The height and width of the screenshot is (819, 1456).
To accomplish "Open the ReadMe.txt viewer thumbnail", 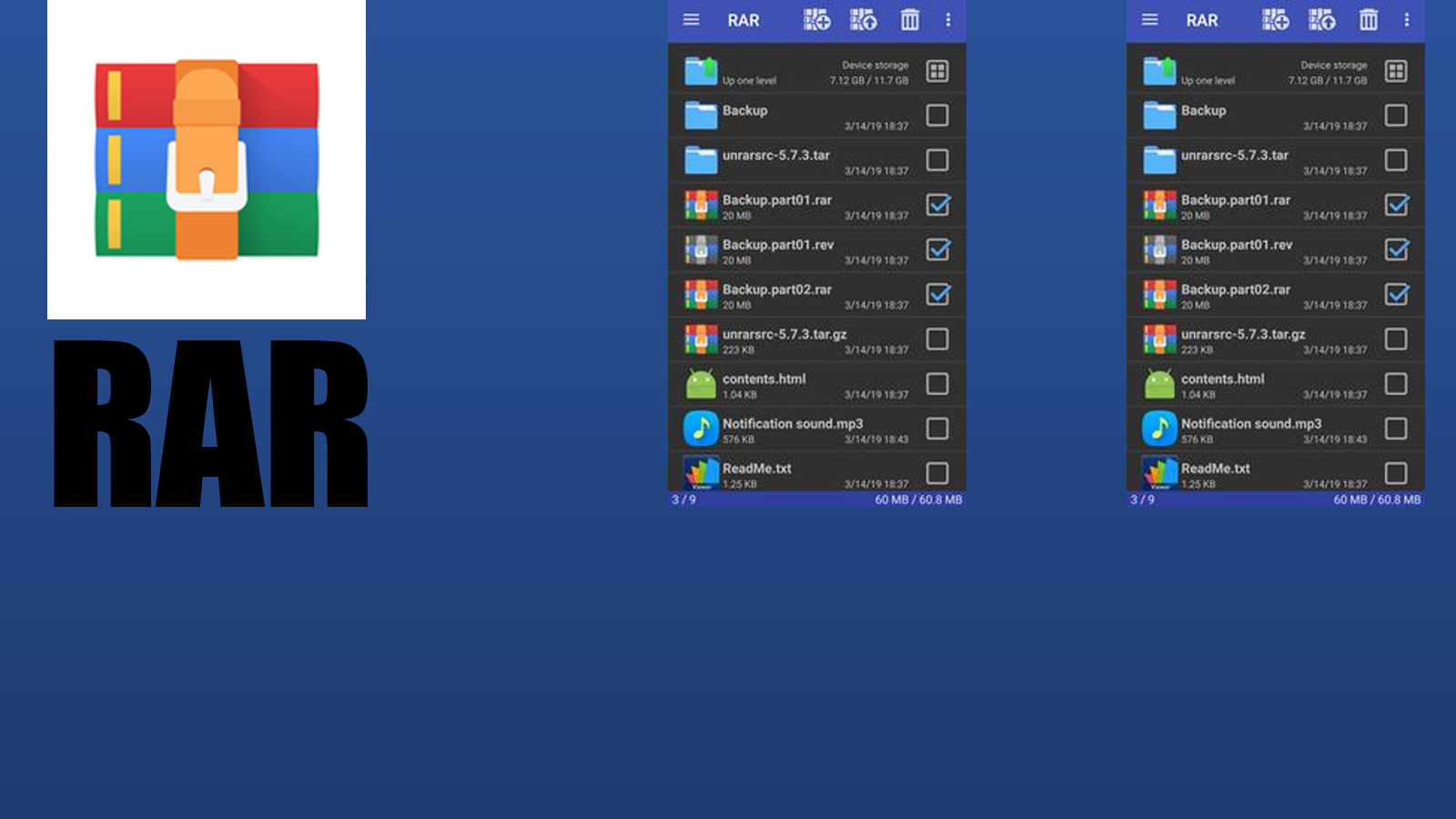I will pos(701,473).
